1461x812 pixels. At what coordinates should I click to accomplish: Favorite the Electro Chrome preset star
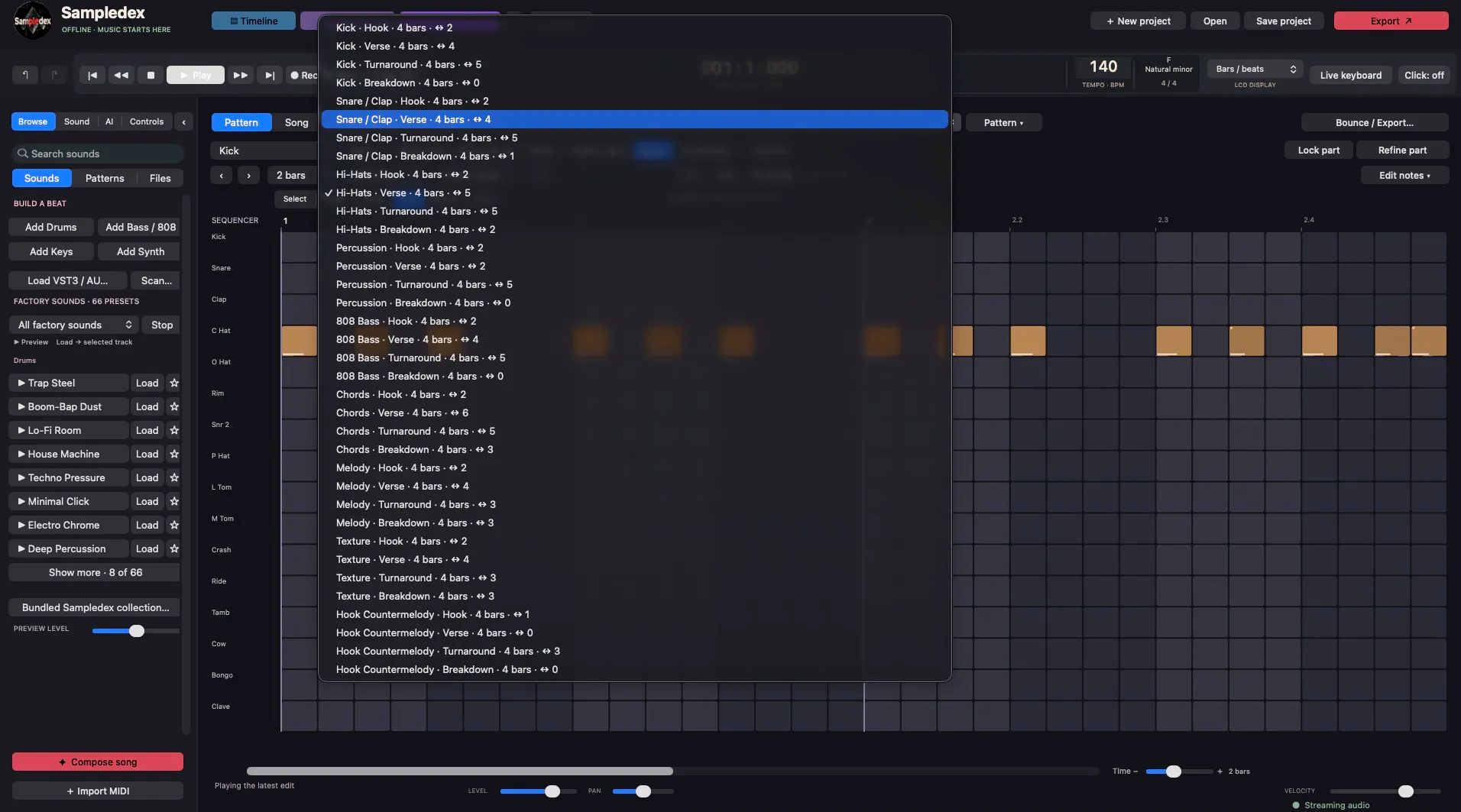[174, 525]
